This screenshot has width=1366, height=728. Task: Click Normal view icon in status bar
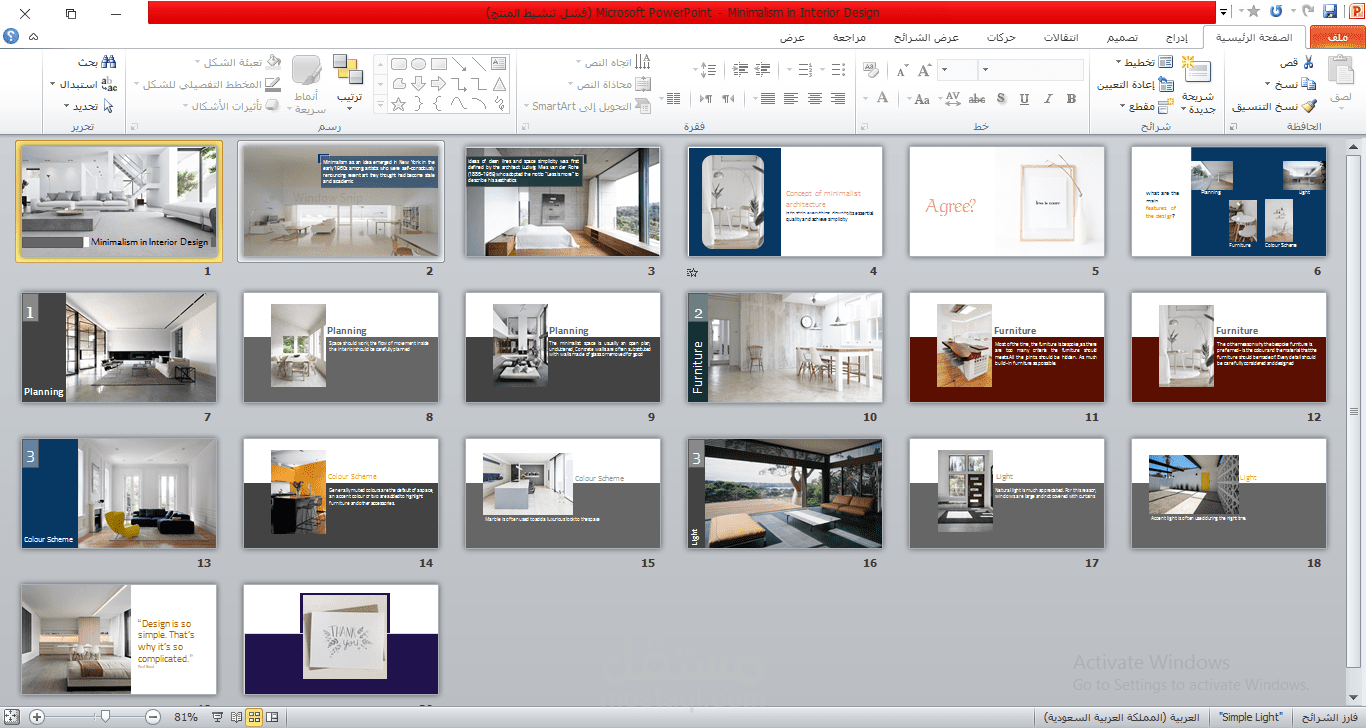pos(272,717)
